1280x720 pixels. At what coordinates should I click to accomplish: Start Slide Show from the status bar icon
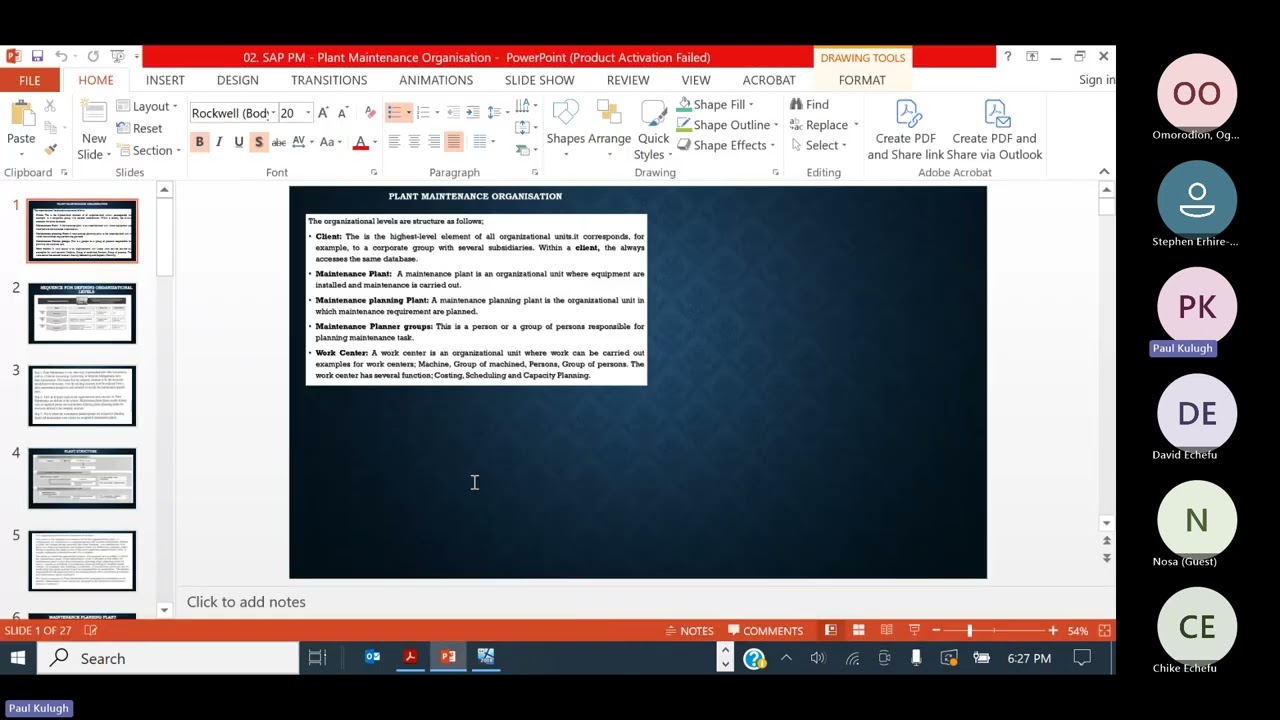914,630
